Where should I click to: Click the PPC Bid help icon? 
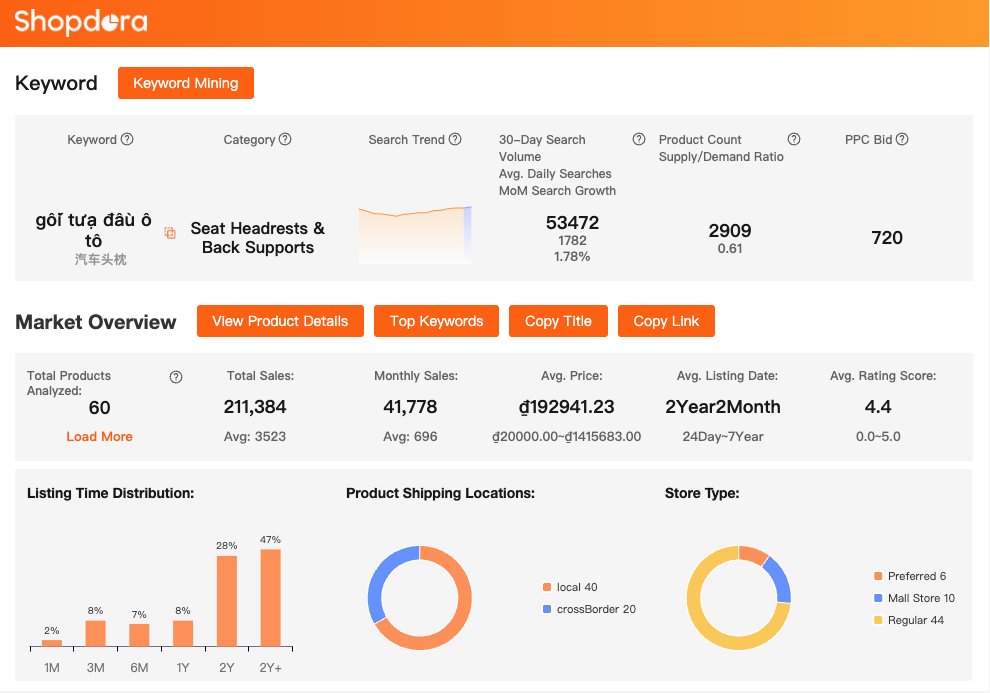902,140
